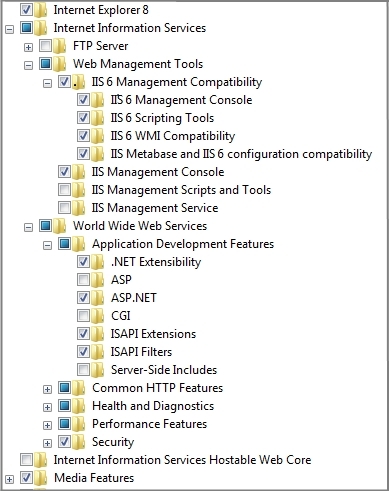Click the Hostable Web Core folder icon
This screenshot has height=491, width=389.
tap(41, 460)
